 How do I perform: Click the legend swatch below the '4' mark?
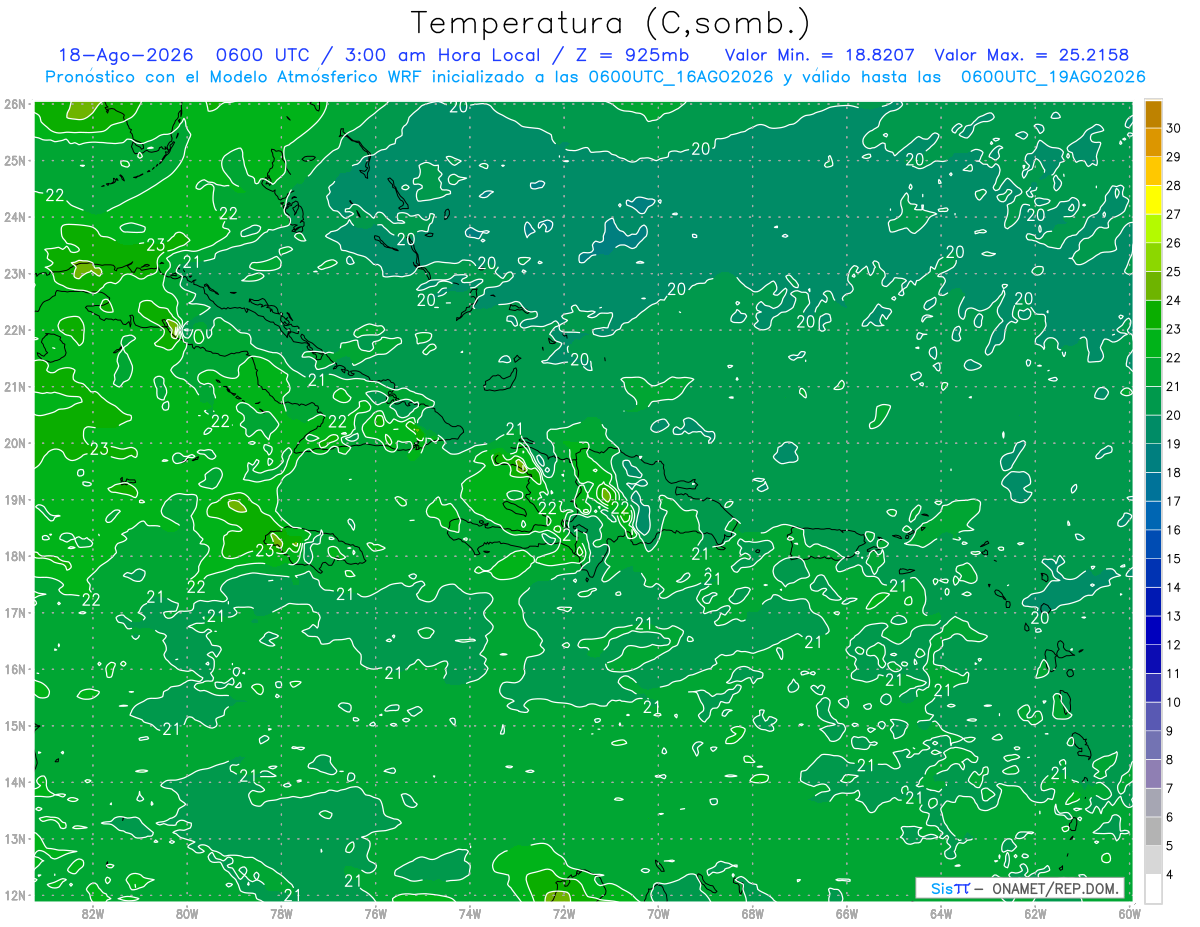click(x=1153, y=889)
